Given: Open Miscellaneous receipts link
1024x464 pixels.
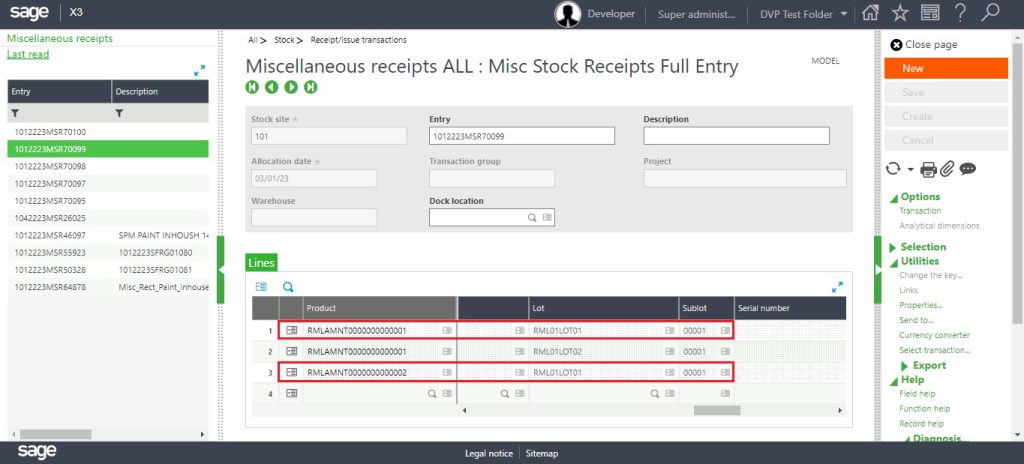Looking at the screenshot, I should (x=59, y=39).
